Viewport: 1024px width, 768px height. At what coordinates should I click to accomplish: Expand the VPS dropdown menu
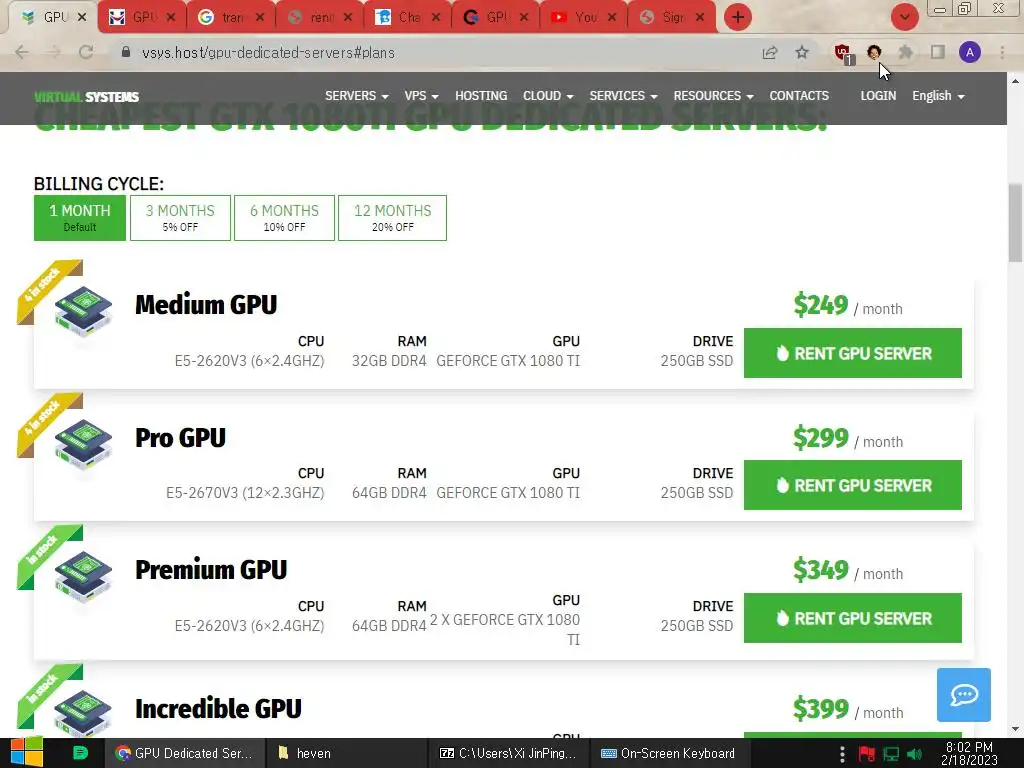(x=421, y=96)
